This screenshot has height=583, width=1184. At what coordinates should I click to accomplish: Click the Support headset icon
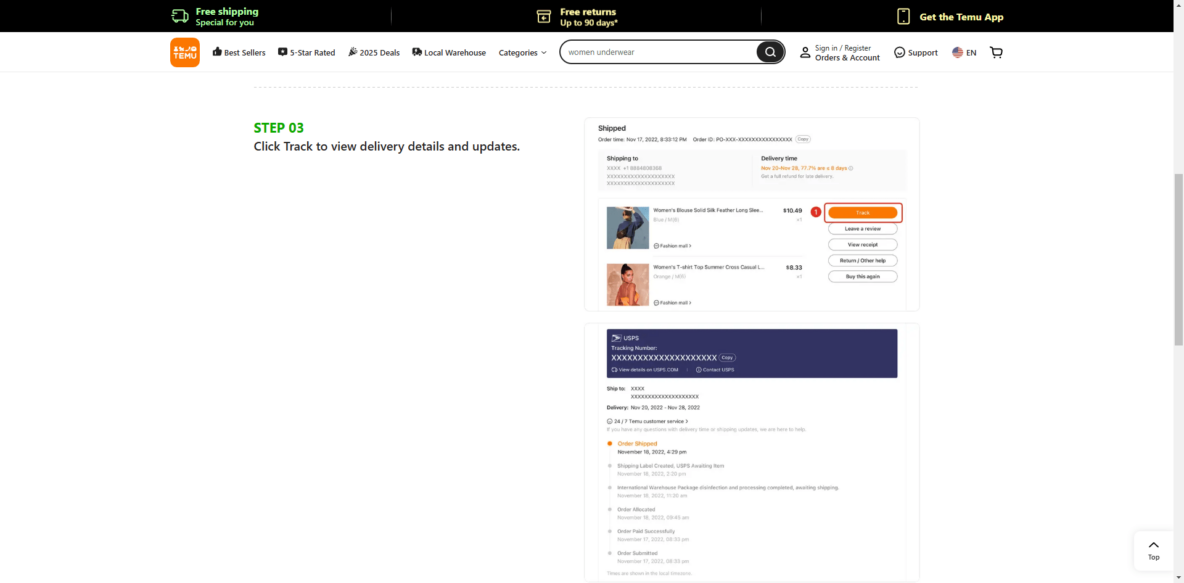[x=899, y=52]
